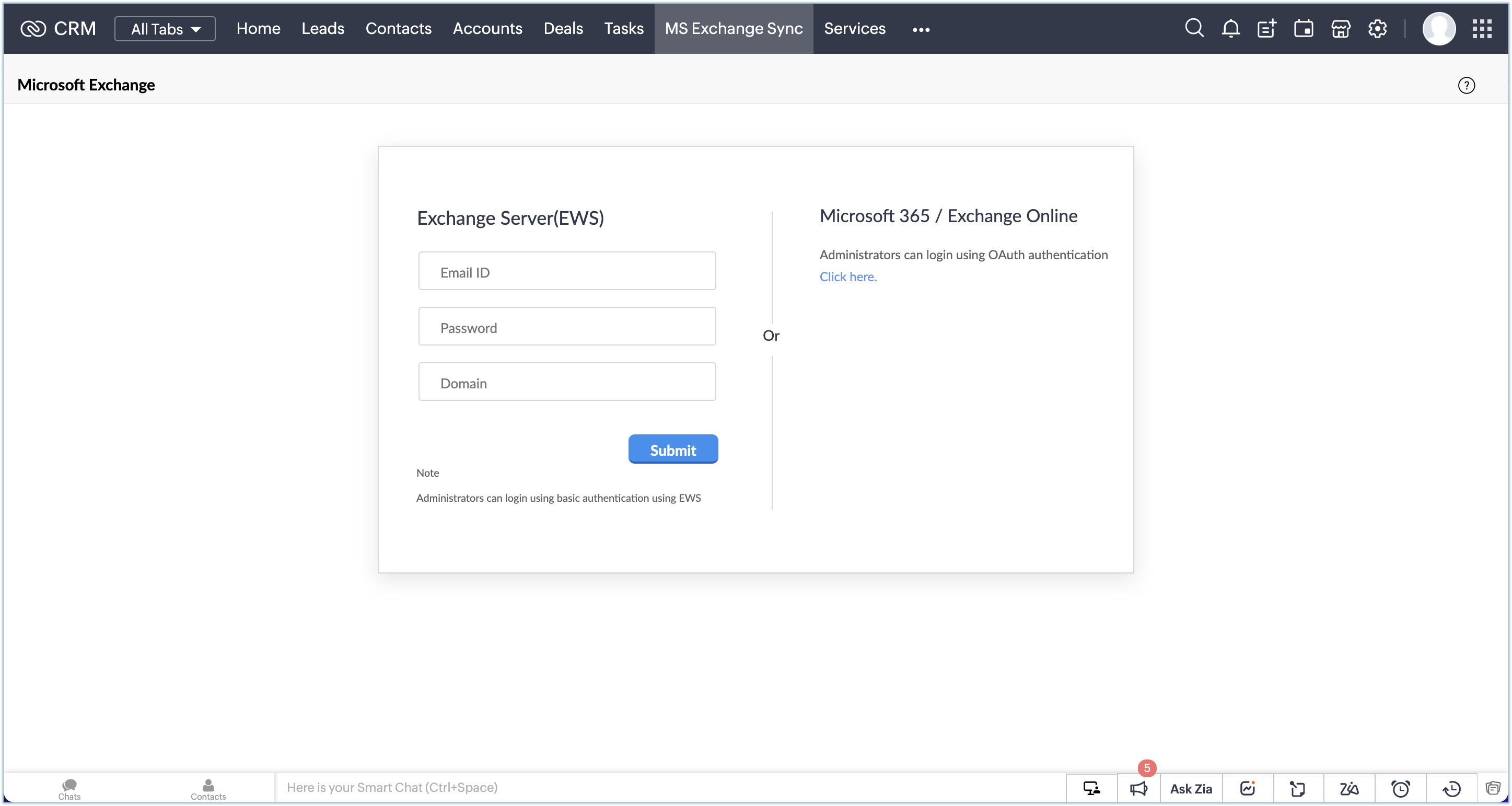Expand the more tabs ellipsis menu

pyautogui.click(x=921, y=29)
